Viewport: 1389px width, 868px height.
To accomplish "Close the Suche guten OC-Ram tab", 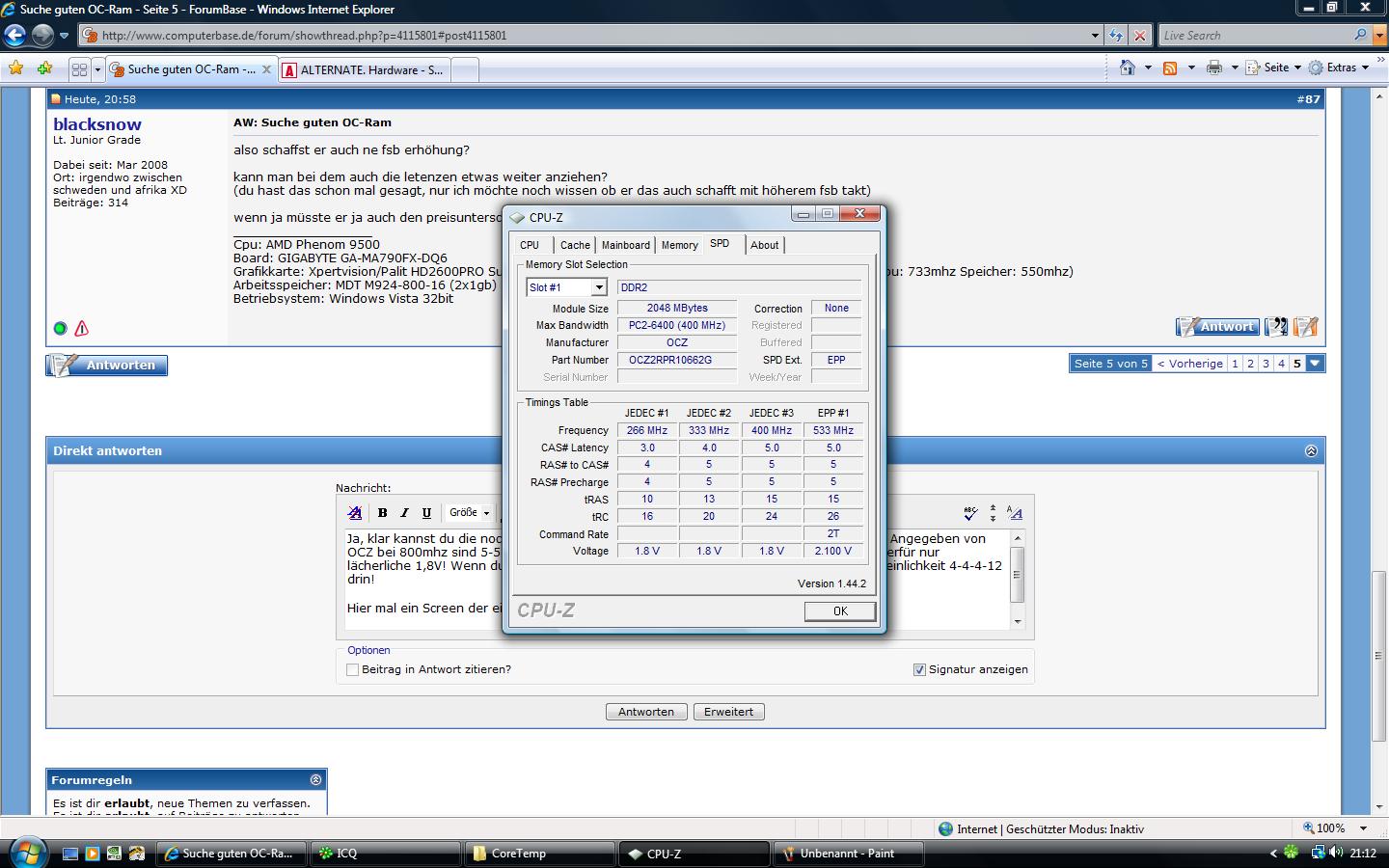I will point(267,69).
